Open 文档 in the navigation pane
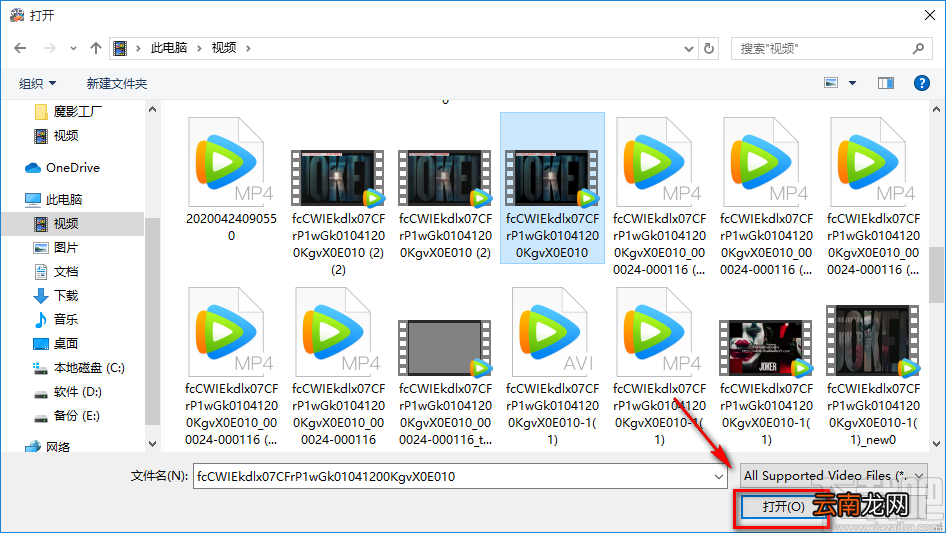946x533 pixels. [56, 272]
